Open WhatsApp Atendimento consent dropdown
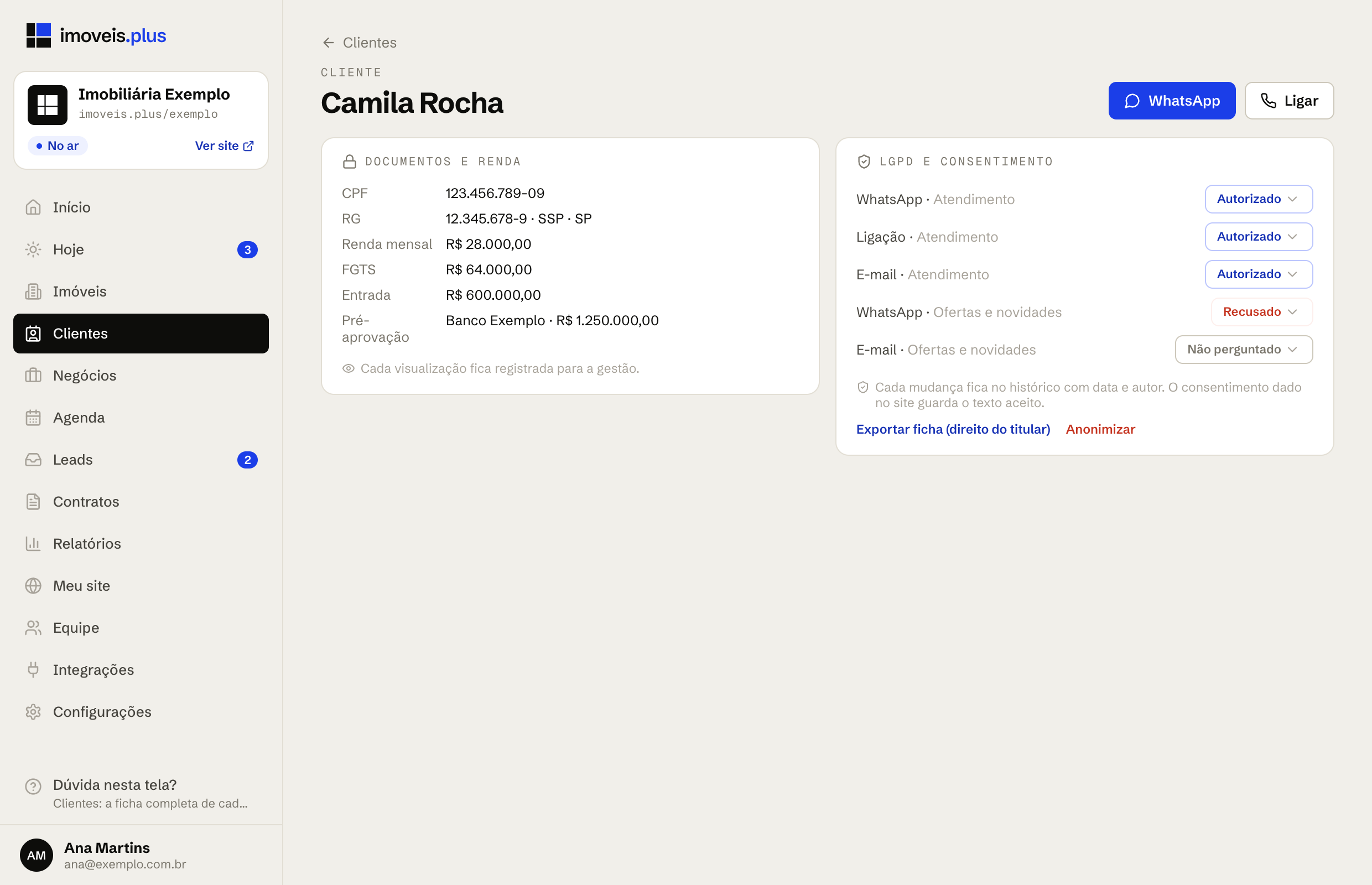 point(1259,199)
